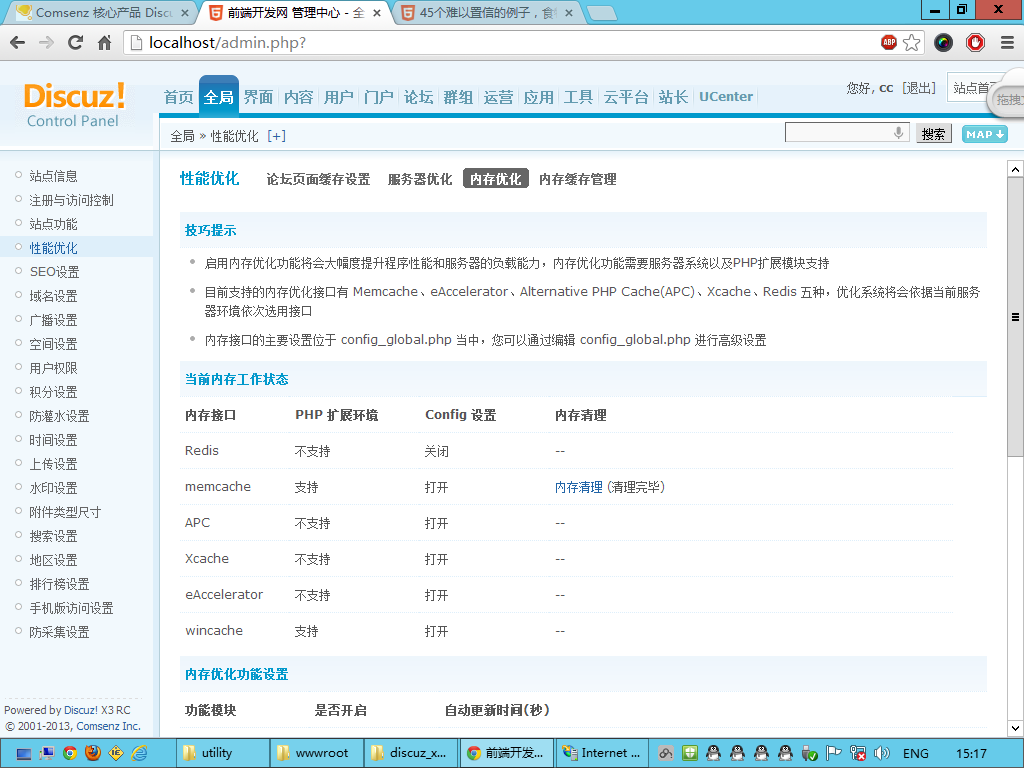Switch to the 内存缓存管理 tab
1024x768 pixels.
(x=577, y=179)
